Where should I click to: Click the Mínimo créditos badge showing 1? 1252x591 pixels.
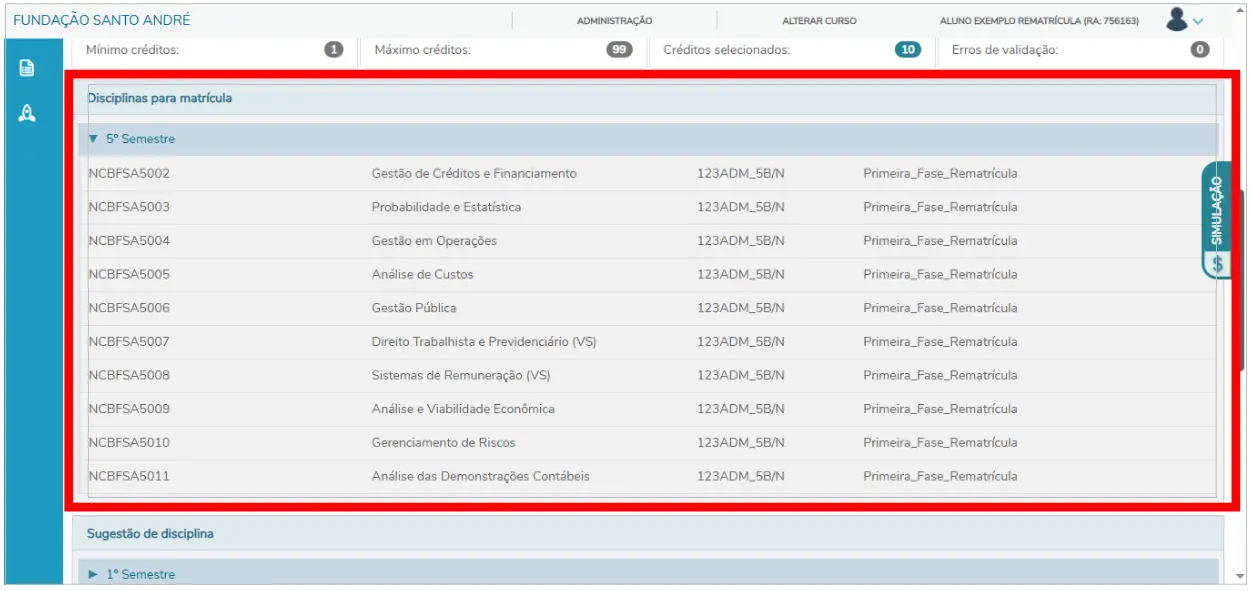coord(334,50)
